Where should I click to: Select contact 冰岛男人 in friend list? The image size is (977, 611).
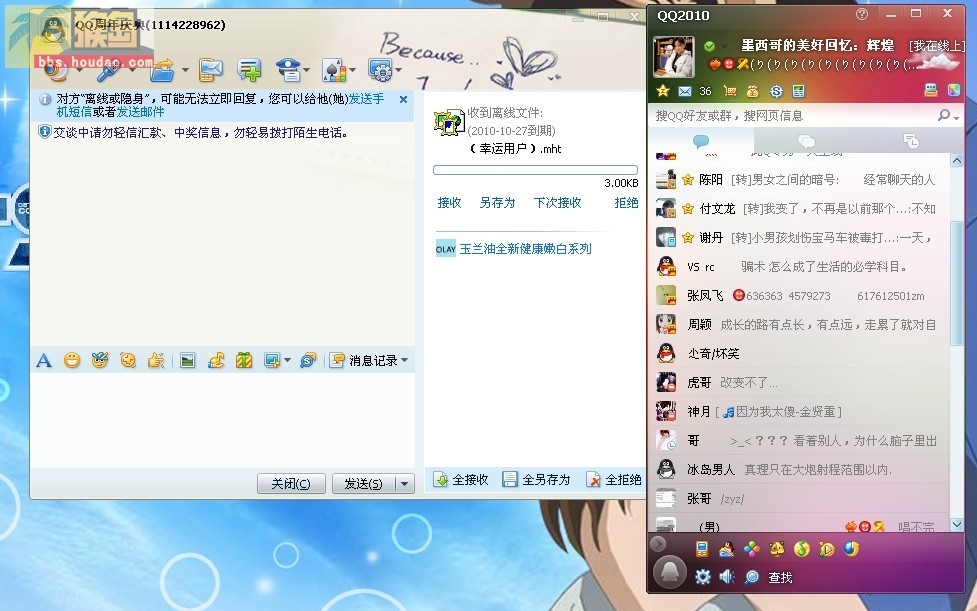coord(800,470)
